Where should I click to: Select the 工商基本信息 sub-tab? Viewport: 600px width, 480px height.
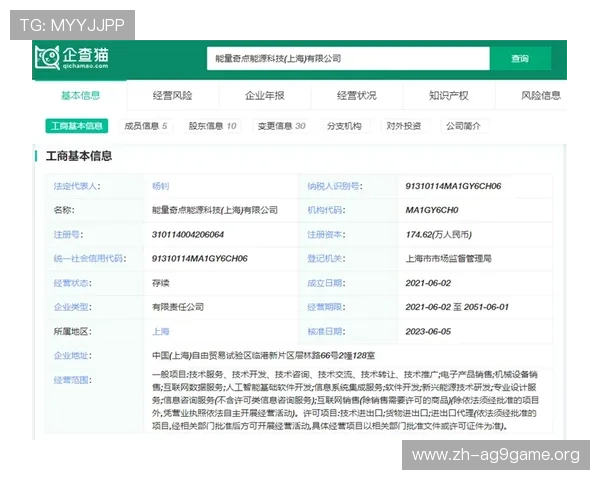[x=77, y=126]
